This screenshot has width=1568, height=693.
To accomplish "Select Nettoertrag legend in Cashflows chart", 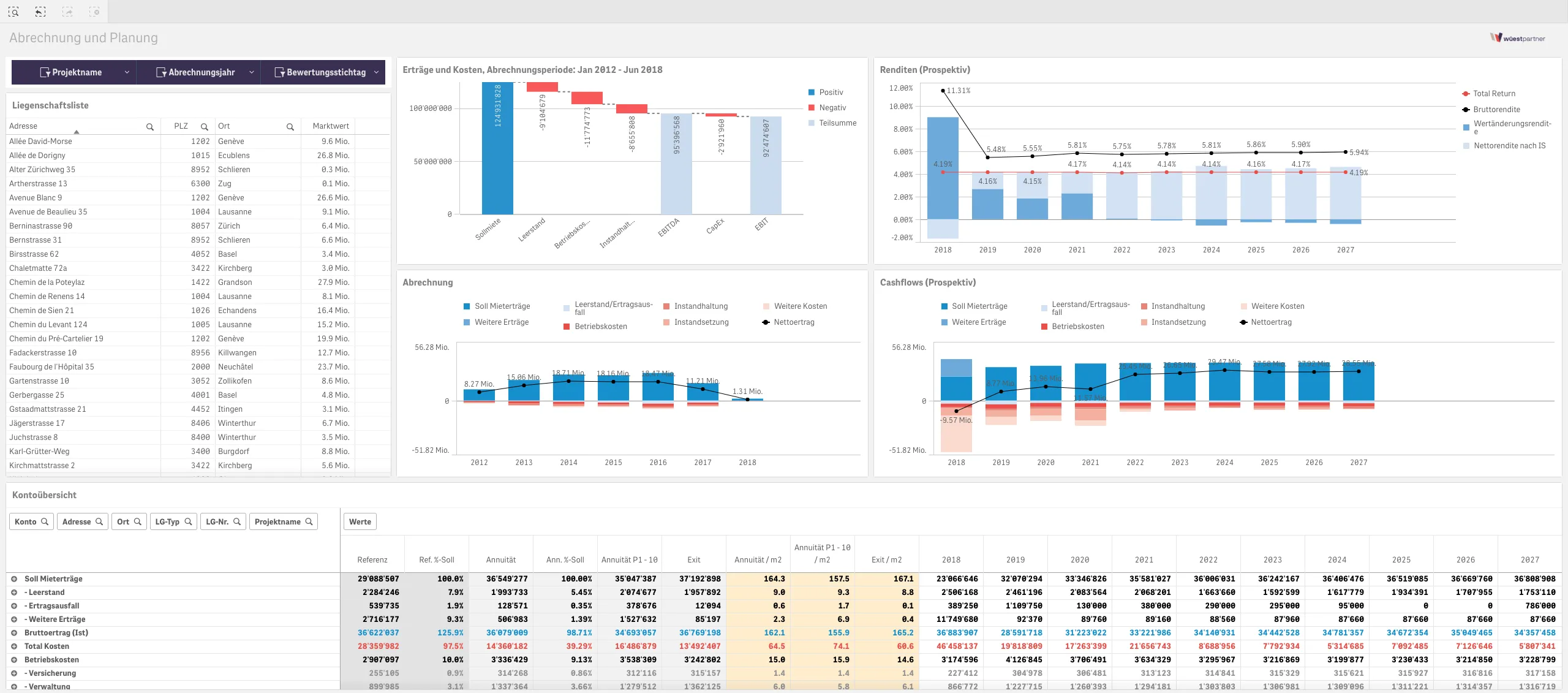I will click(1265, 322).
